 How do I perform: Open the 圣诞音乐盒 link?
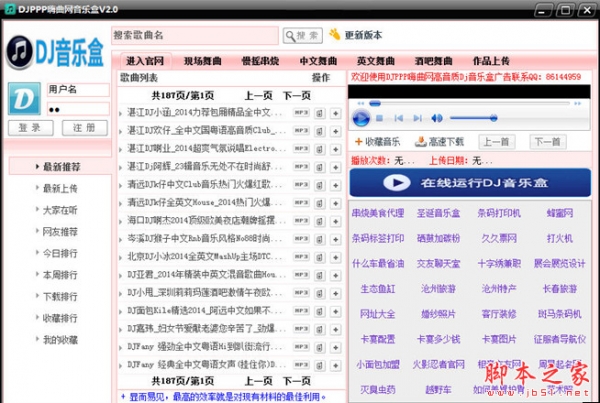(x=439, y=213)
